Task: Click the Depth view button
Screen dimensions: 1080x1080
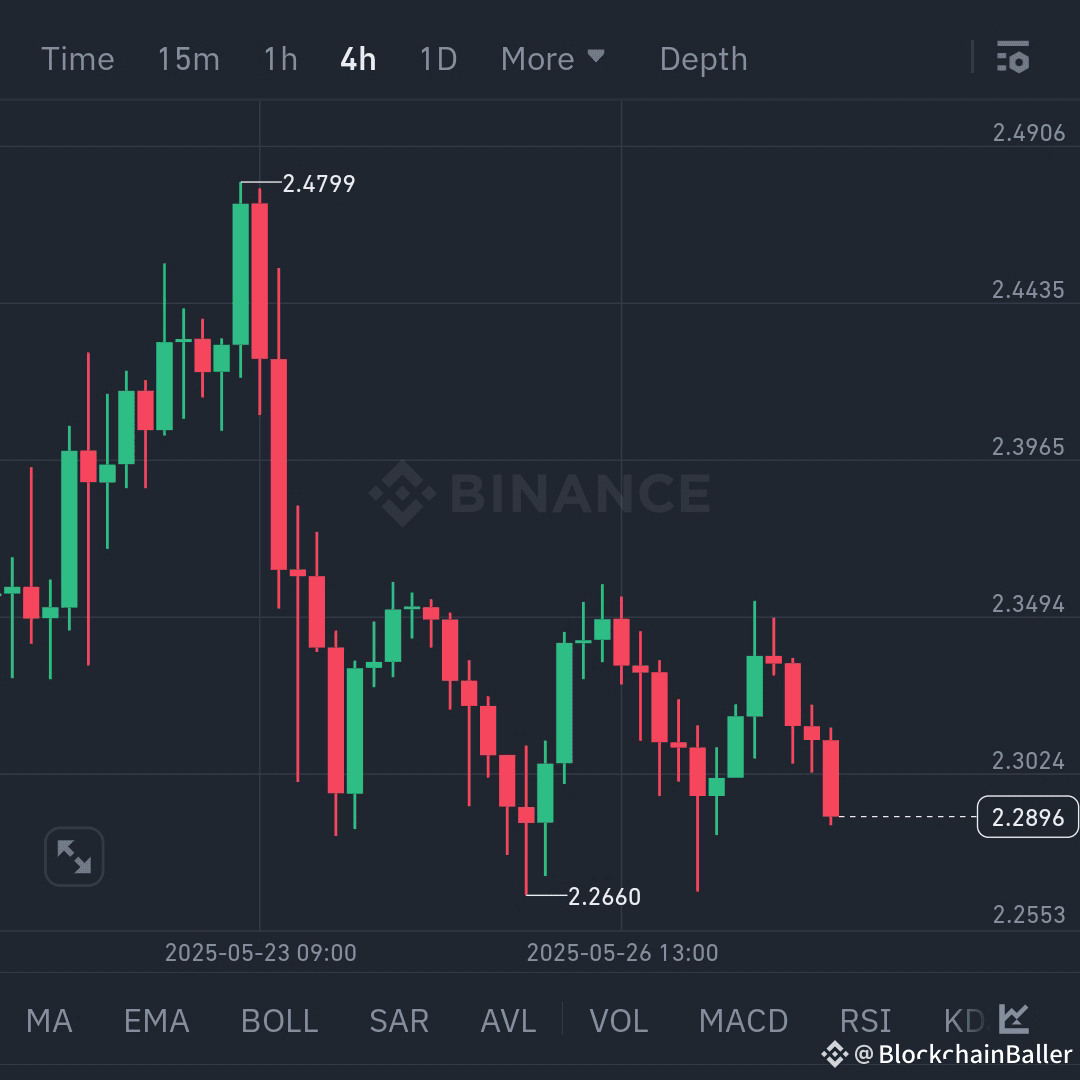Action: click(703, 58)
